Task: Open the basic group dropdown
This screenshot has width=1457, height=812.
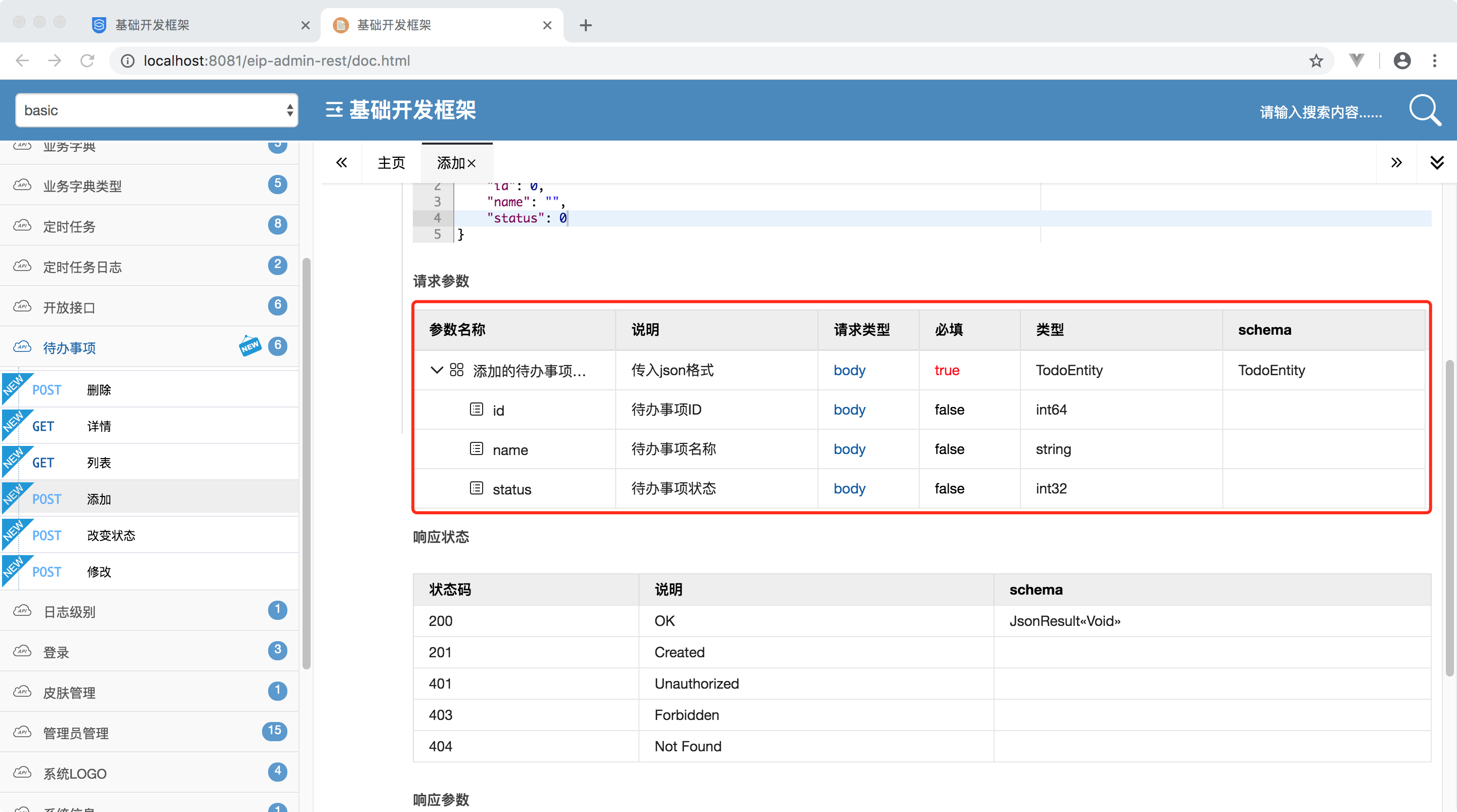Action: (157, 110)
